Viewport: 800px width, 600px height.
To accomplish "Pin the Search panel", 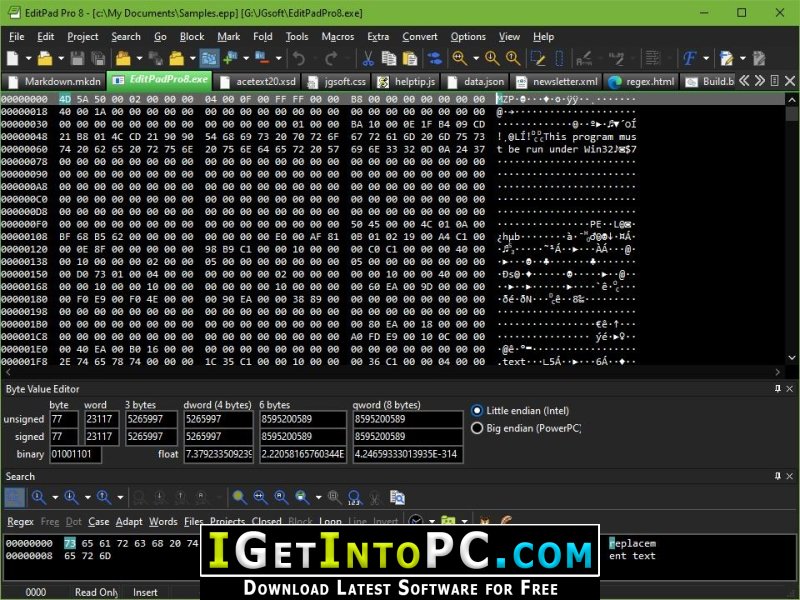I will (x=778, y=476).
